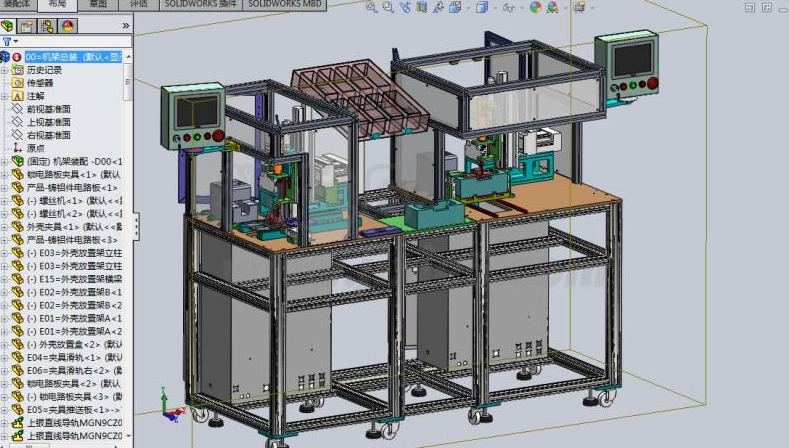
Task: Open the PropertyManager panel tab
Action: click(x=27, y=25)
